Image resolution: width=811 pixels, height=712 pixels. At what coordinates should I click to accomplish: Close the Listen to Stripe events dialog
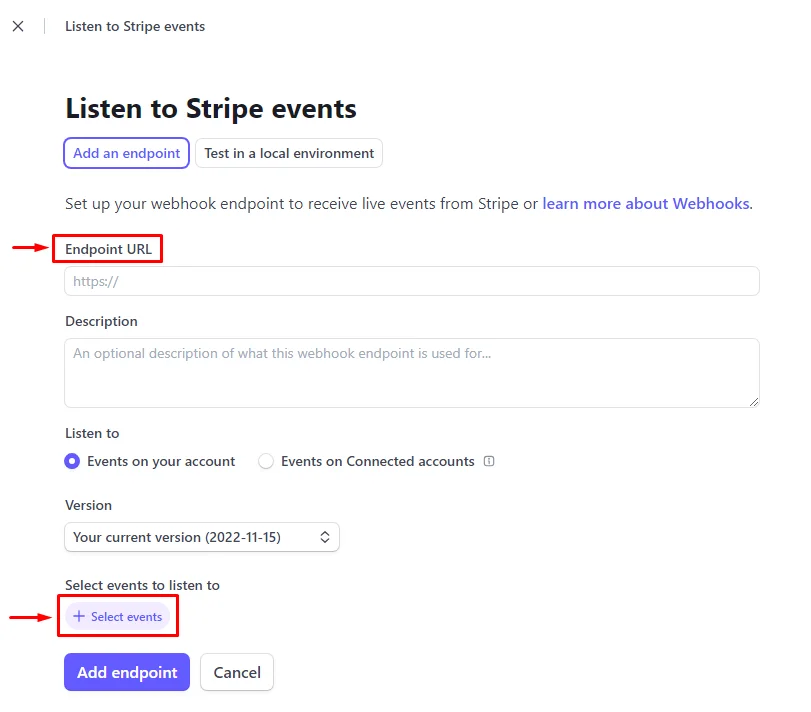[18, 26]
